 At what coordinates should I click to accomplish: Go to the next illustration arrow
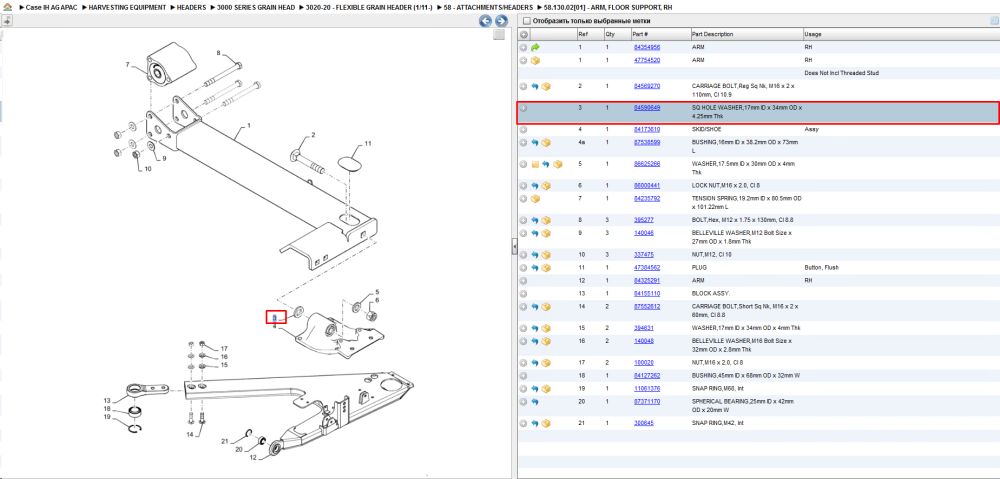click(501, 21)
